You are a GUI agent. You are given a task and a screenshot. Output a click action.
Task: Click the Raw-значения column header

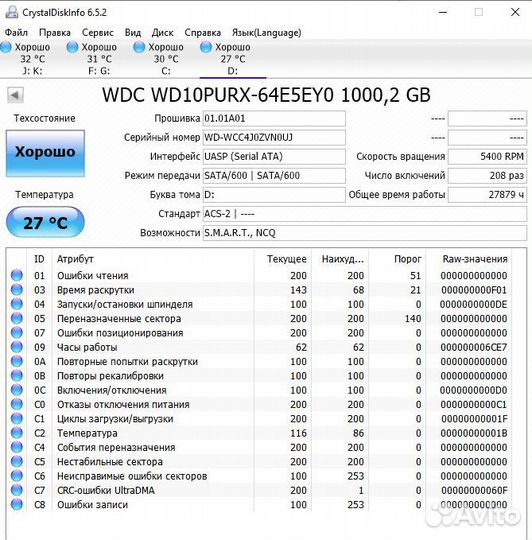tap(469, 259)
